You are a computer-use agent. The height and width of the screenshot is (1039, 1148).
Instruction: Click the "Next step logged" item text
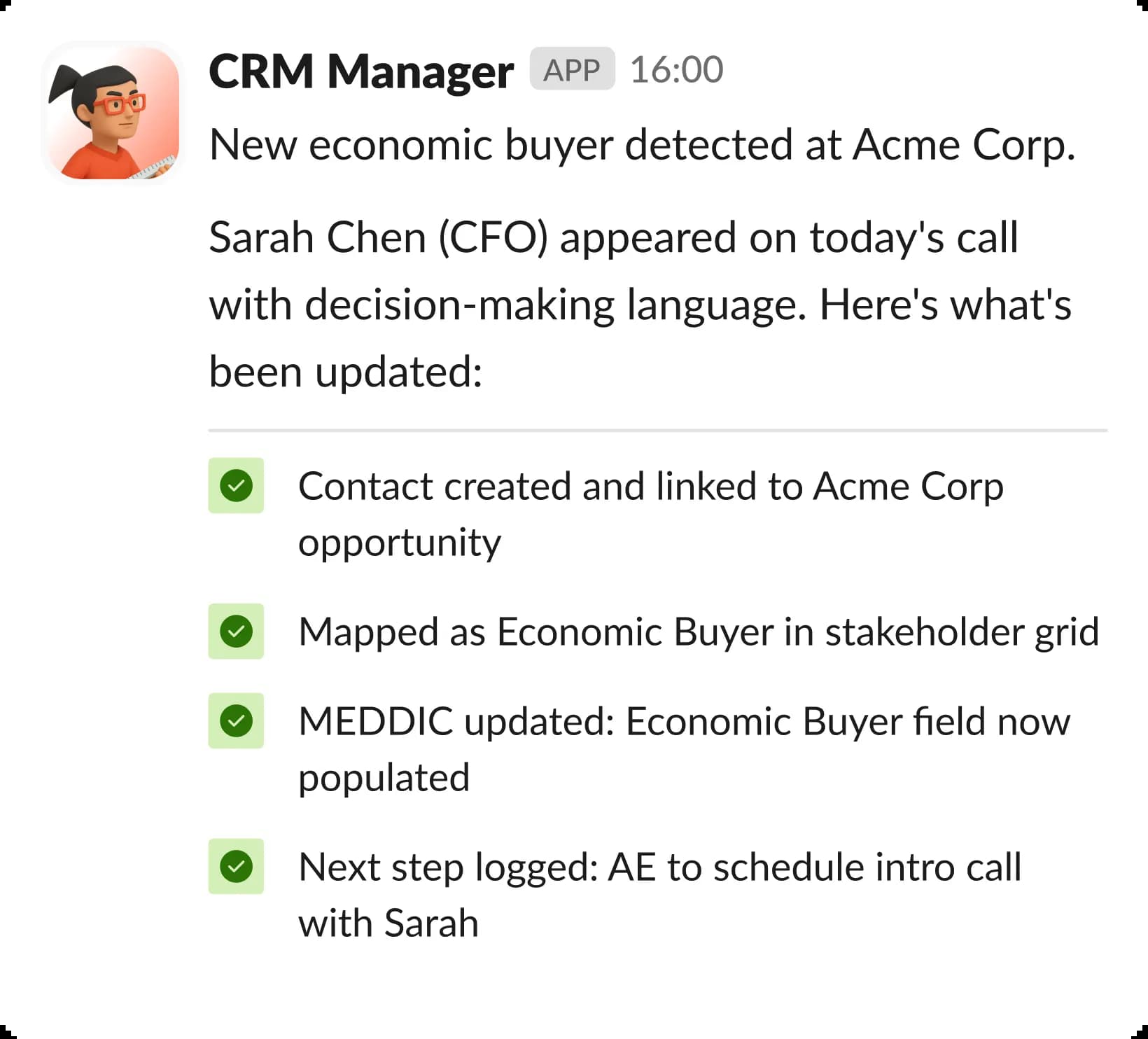click(448, 867)
